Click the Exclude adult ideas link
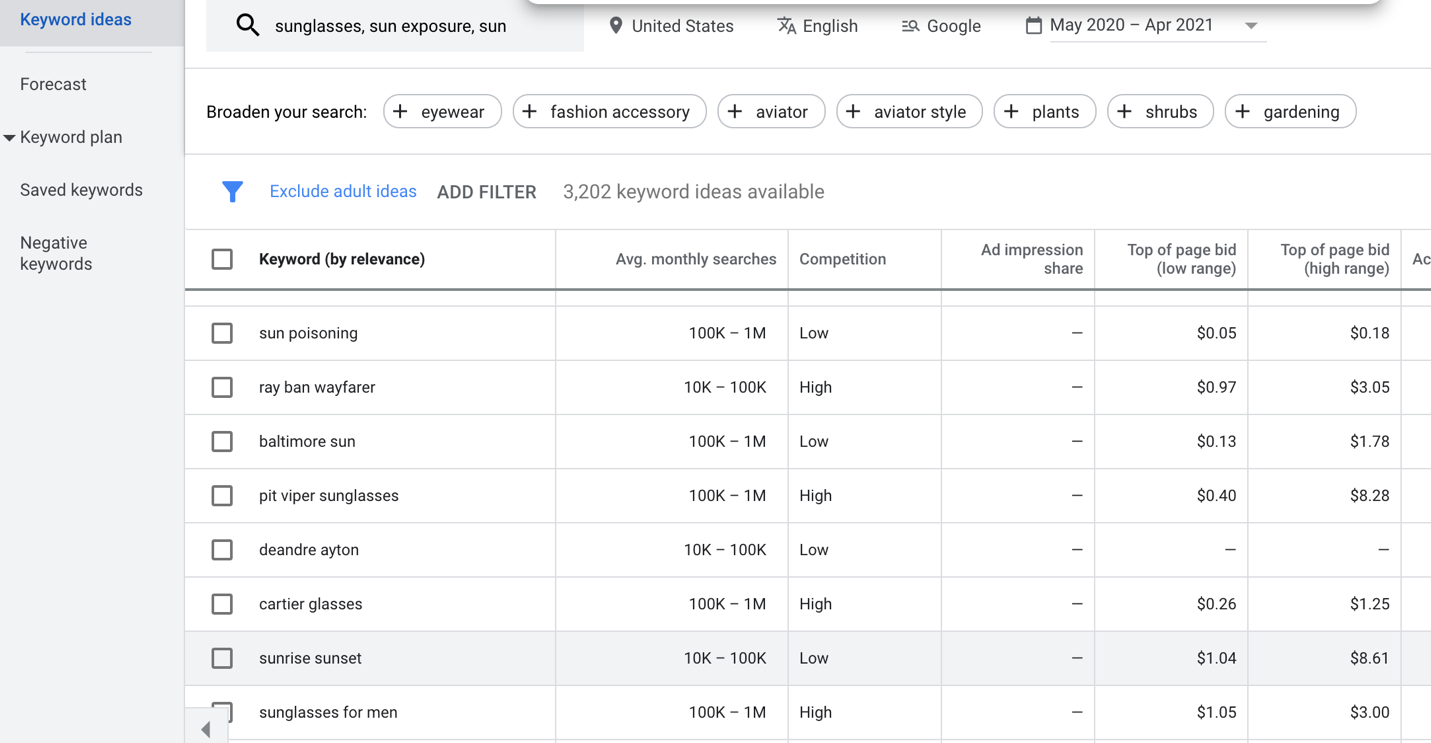 point(343,192)
